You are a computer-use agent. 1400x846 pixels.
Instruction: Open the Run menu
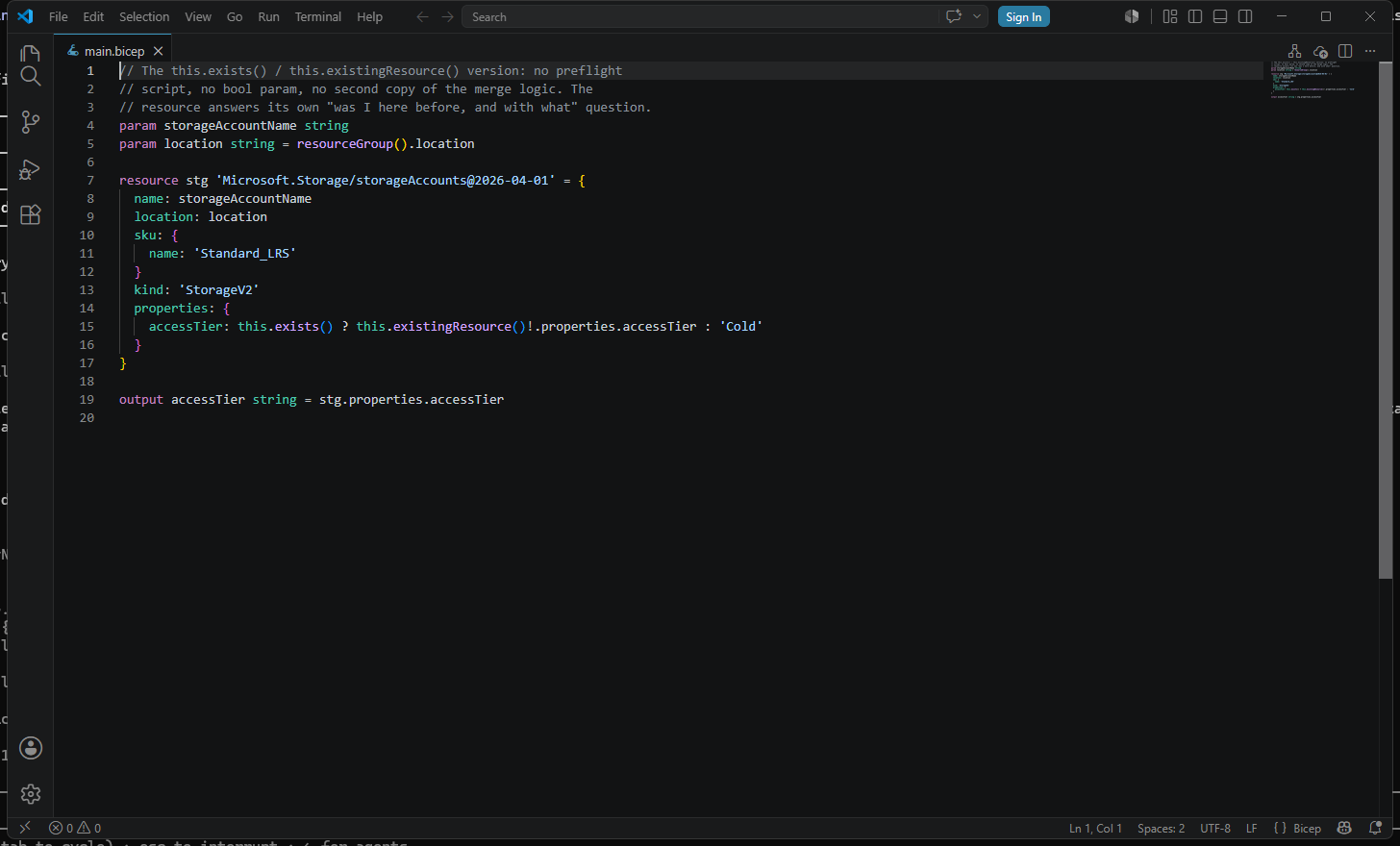pyautogui.click(x=268, y=16)
